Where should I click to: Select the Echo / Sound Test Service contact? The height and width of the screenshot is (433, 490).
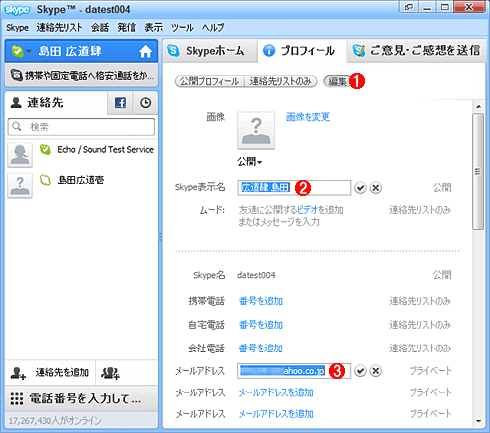point(81,154)
